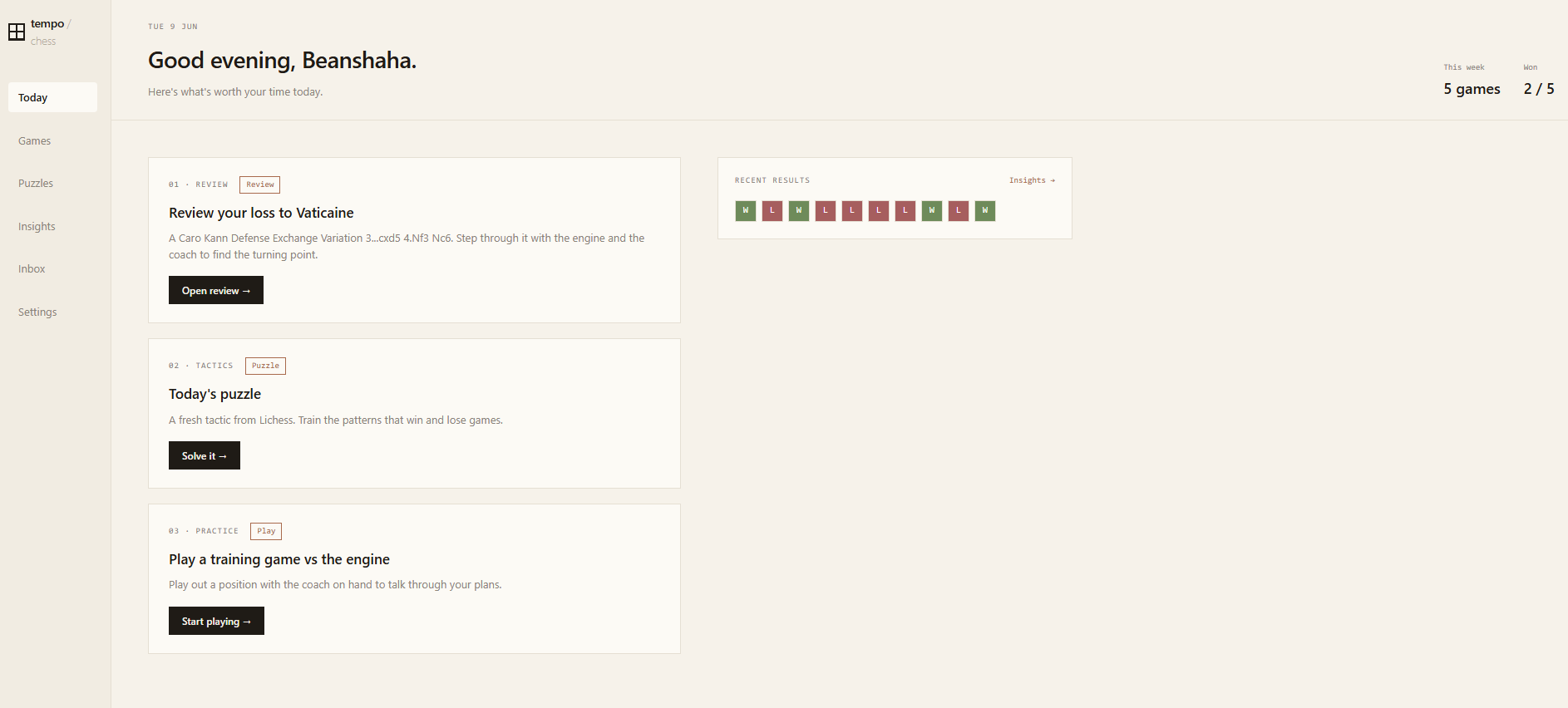This screenshot has width=1568, height=708.
Task: Click the '02 · TACTICS' label
Action: (x=201, y=366)
